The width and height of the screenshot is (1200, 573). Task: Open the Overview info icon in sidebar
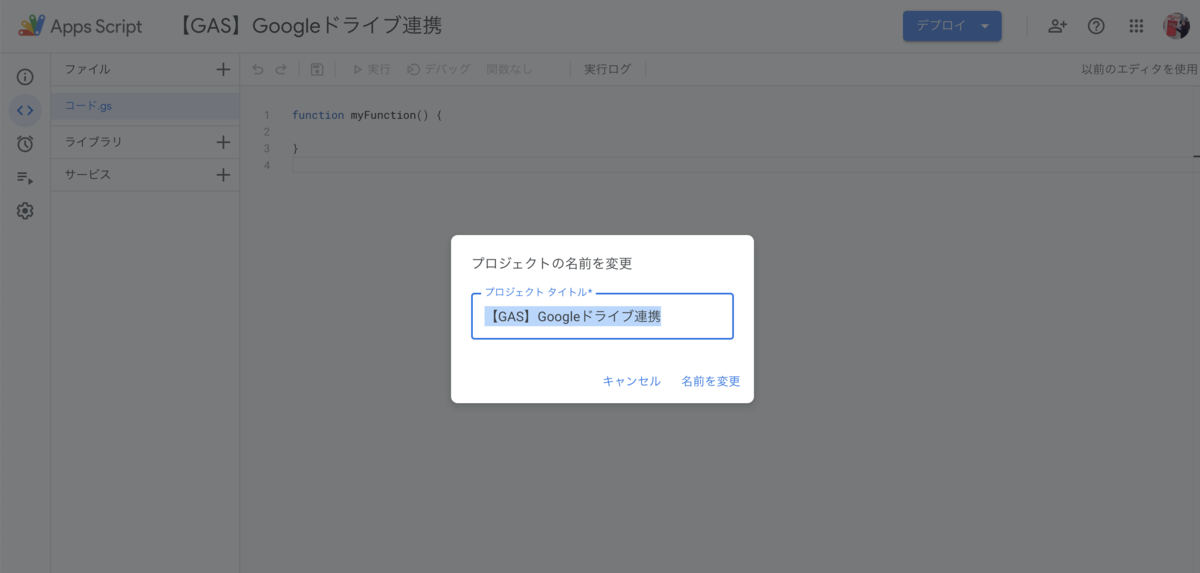point(25,77)
